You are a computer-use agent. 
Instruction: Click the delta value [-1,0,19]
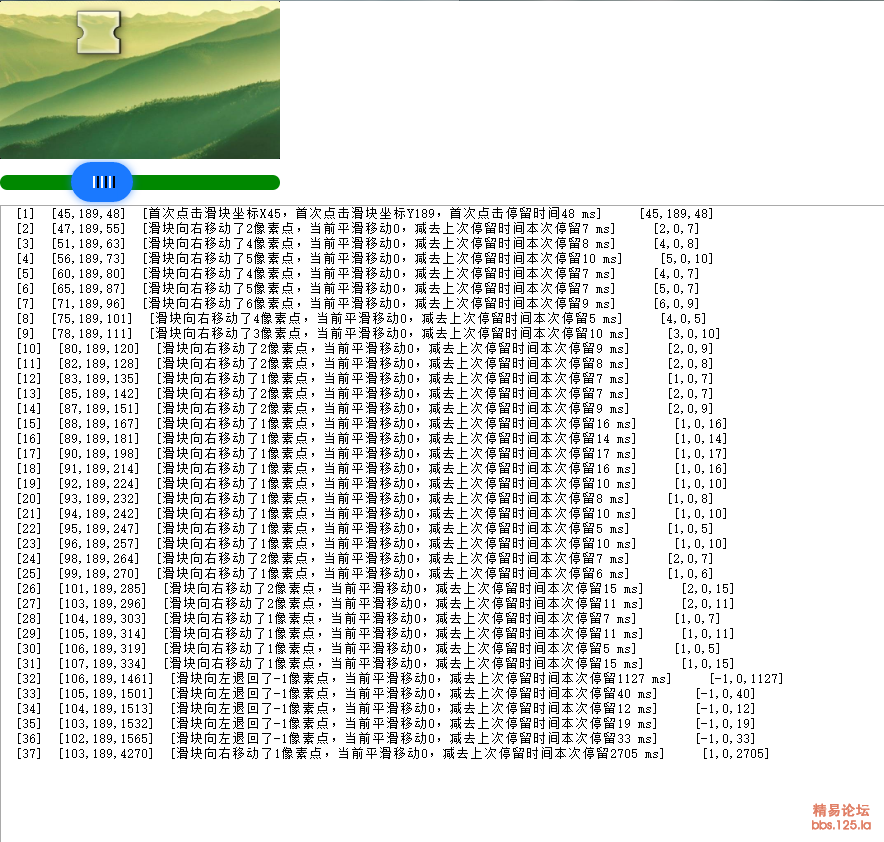pyautogui.click(x=726, y=724)
